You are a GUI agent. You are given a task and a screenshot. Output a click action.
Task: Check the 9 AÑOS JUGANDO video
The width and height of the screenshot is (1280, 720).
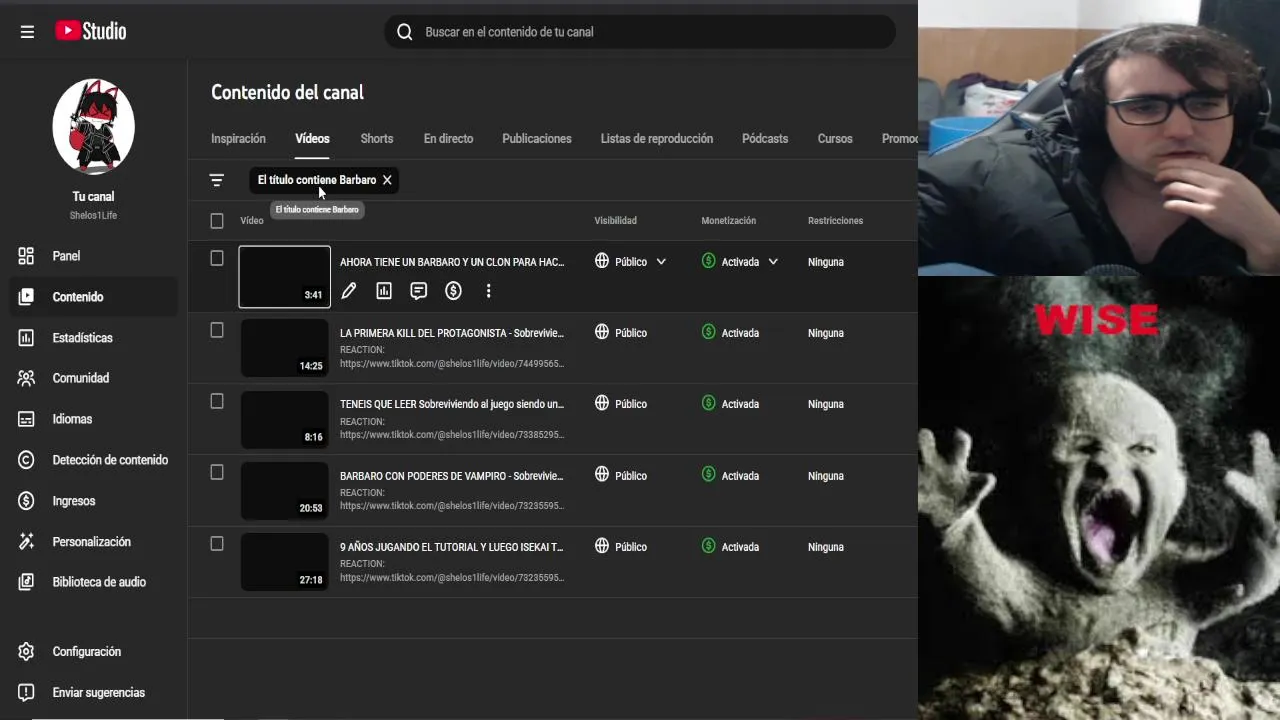pyautogui.click(x=217, y=544)
